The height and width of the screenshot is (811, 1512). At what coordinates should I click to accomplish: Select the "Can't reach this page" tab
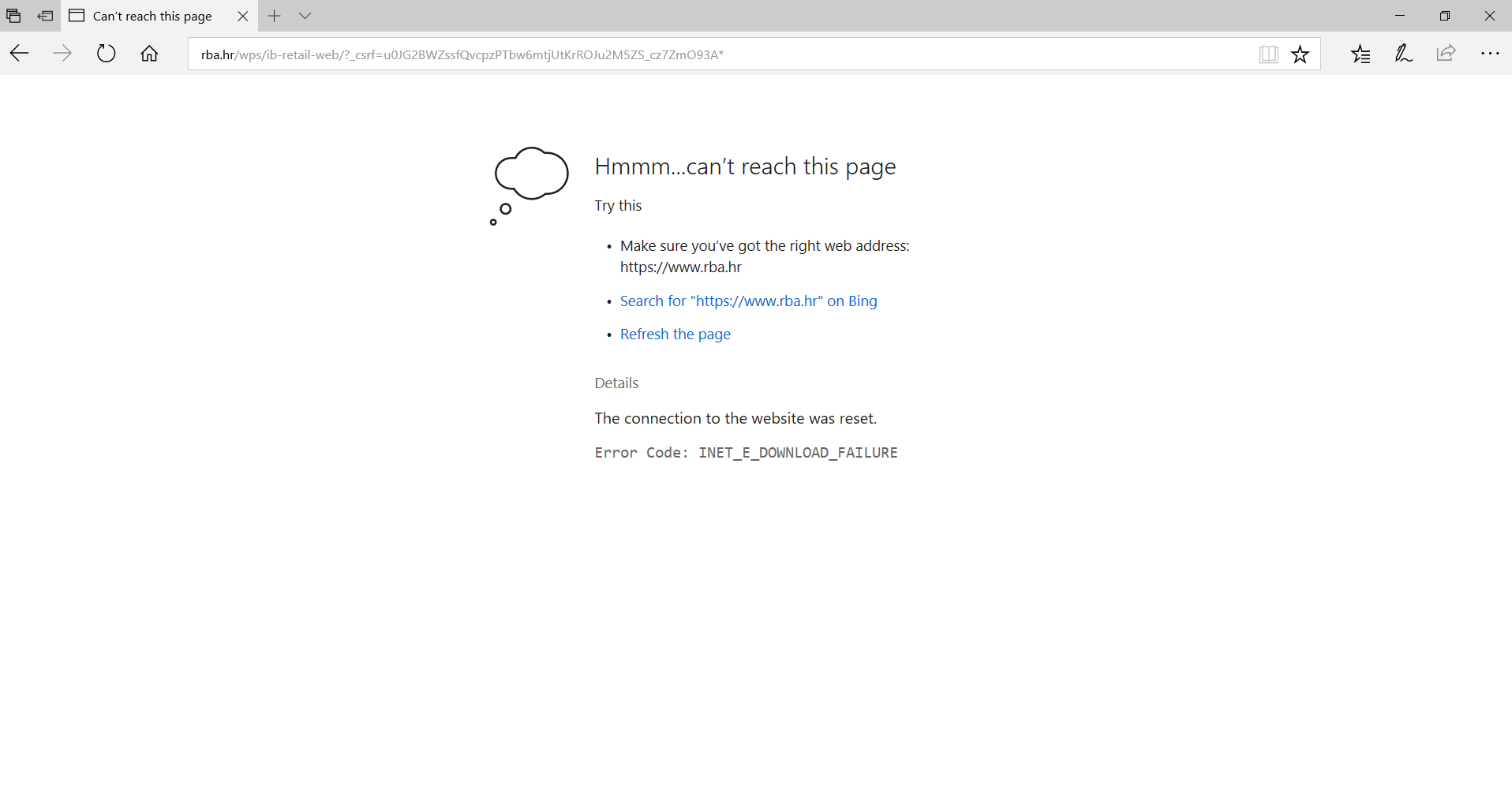[x=152, y=16]
